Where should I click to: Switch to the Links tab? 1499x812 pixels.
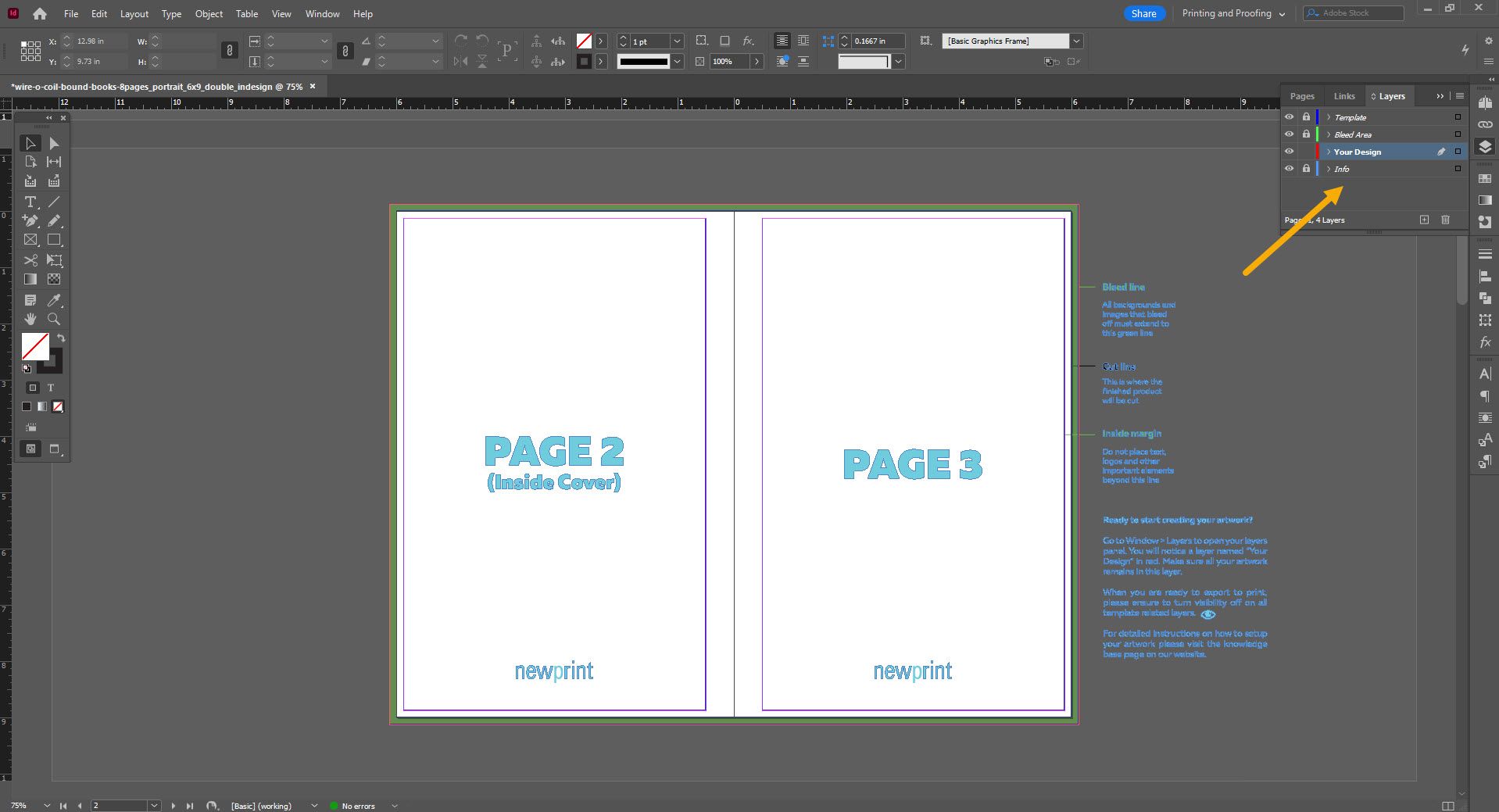click(1343, 95)
